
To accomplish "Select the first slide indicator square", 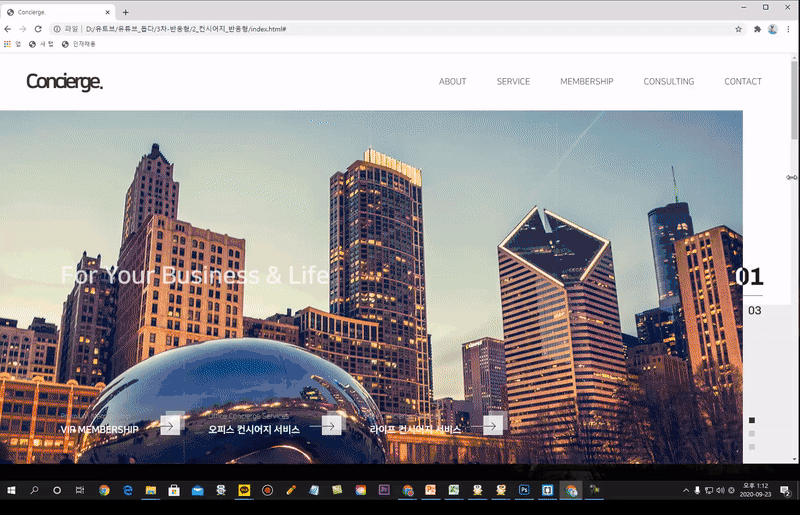I will [752, 421].
